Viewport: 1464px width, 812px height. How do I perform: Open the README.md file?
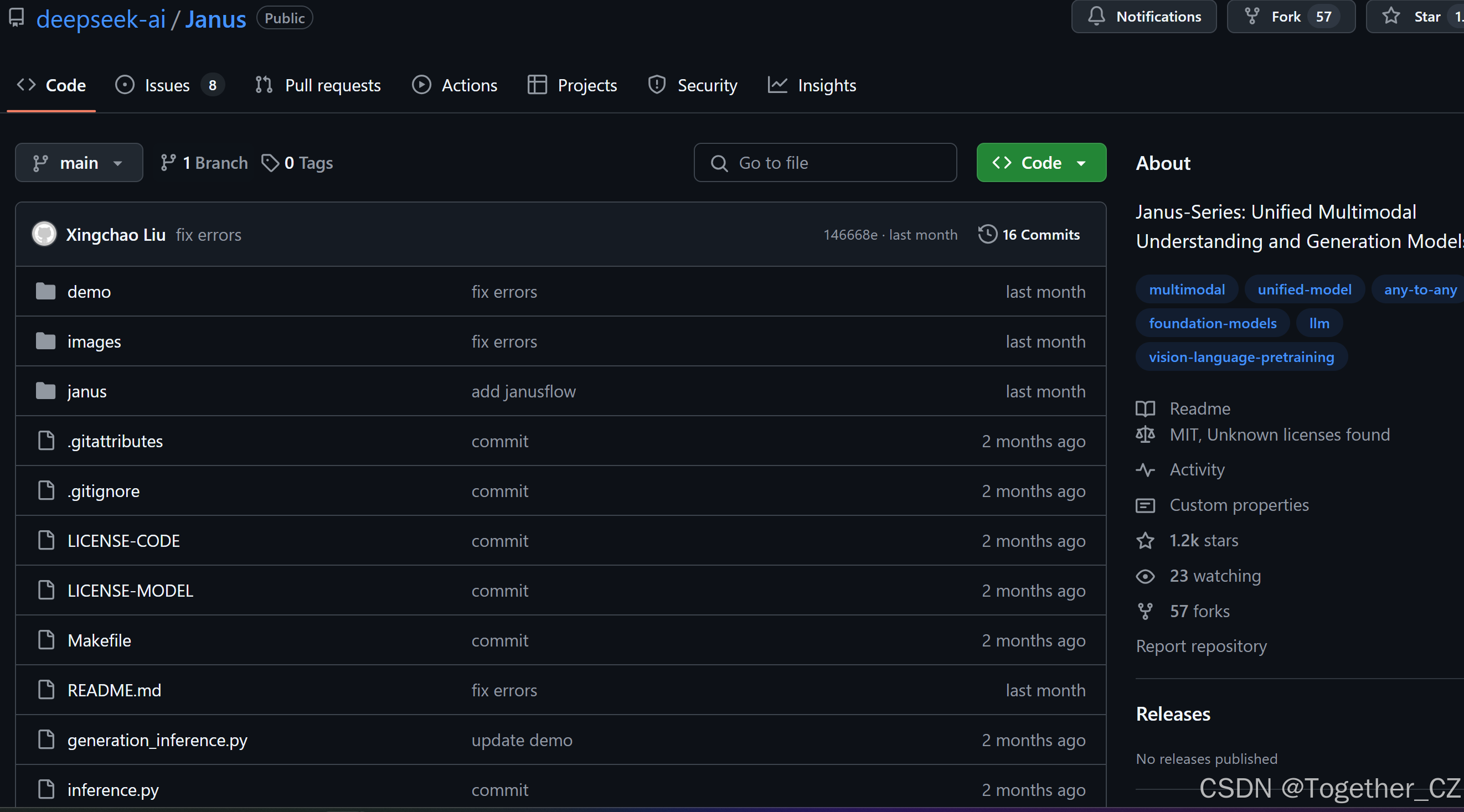114,690
